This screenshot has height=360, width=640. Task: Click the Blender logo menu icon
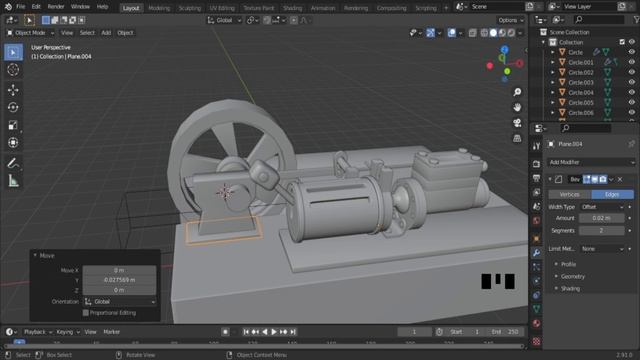point(8,7)
